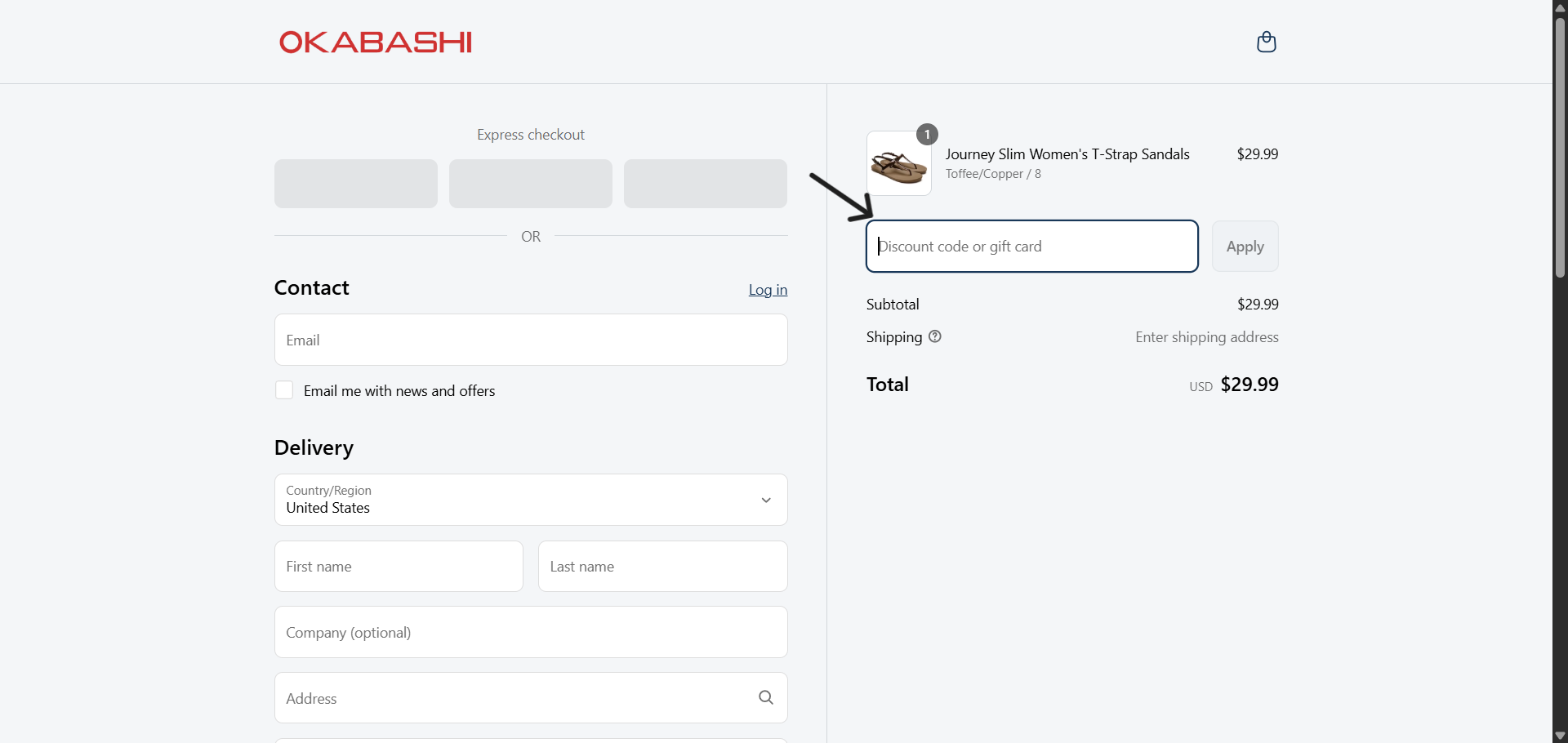This screenshot has width=1568, height=743.
Task: Click the sandals product thumbnail
Action: point(898,165)
